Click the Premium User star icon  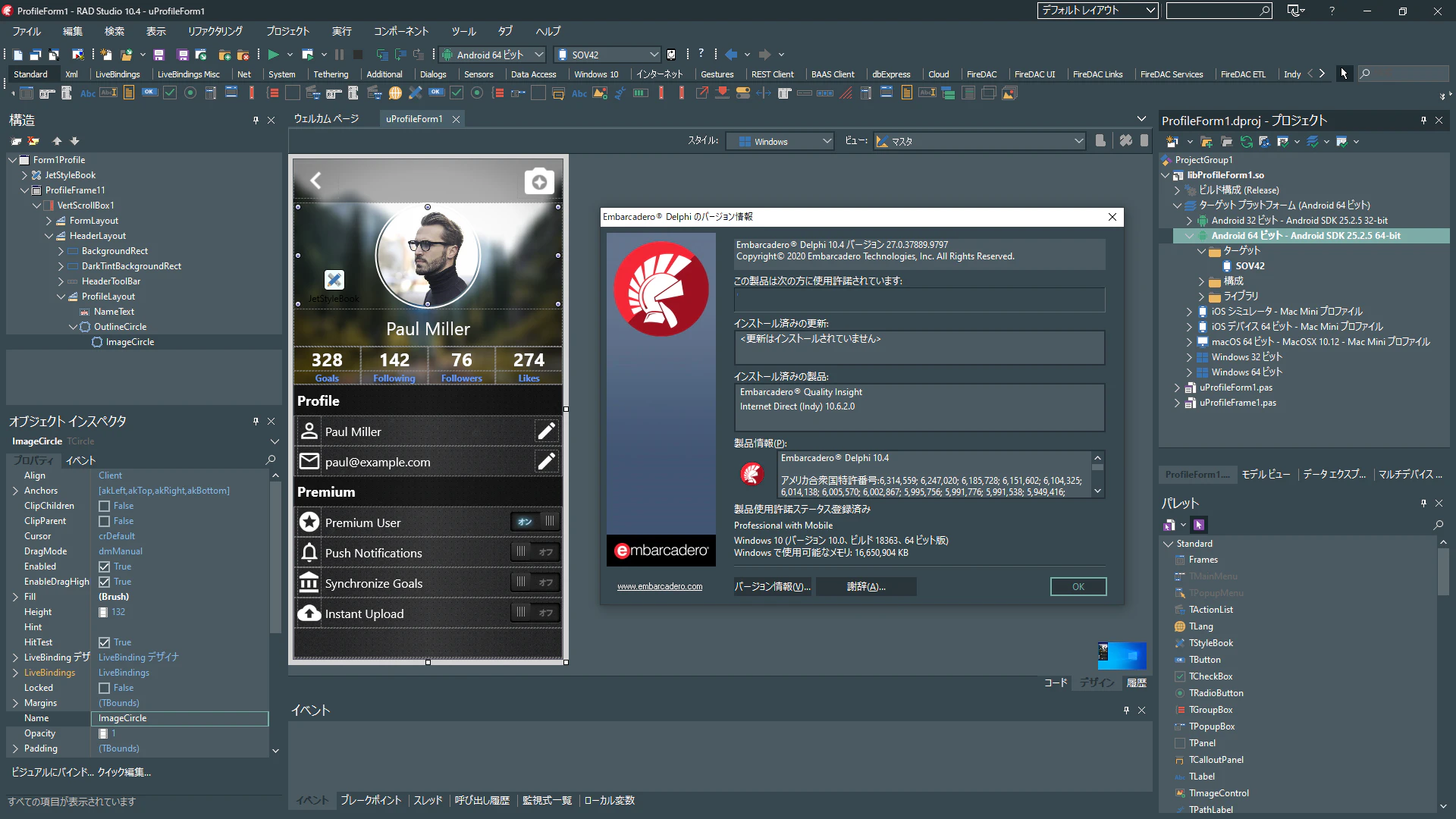(309, 522)
